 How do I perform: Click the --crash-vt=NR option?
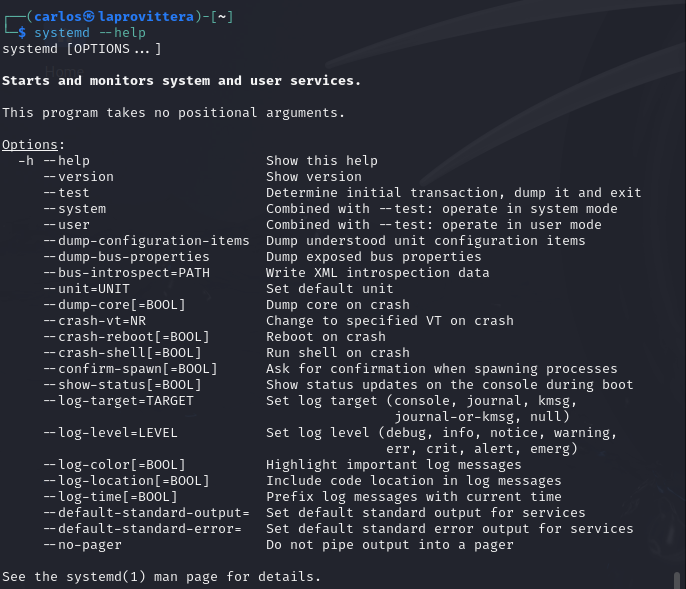coord(95,321)
